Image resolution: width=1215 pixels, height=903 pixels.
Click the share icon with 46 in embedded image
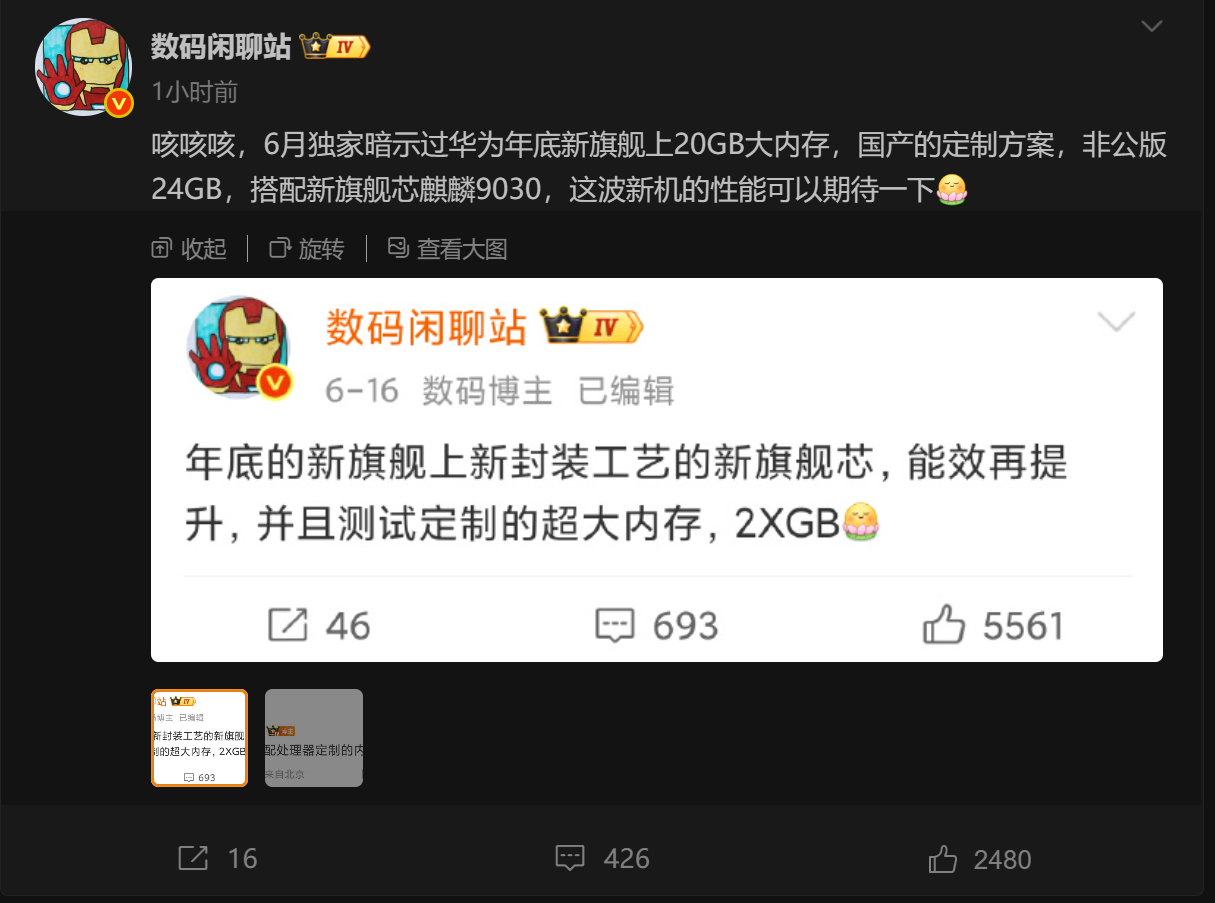288,626
